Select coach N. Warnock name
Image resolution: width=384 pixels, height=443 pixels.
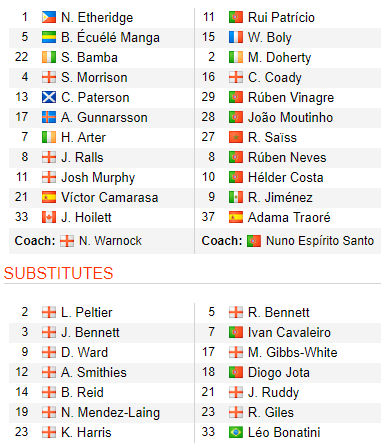(x=110, y=241)
